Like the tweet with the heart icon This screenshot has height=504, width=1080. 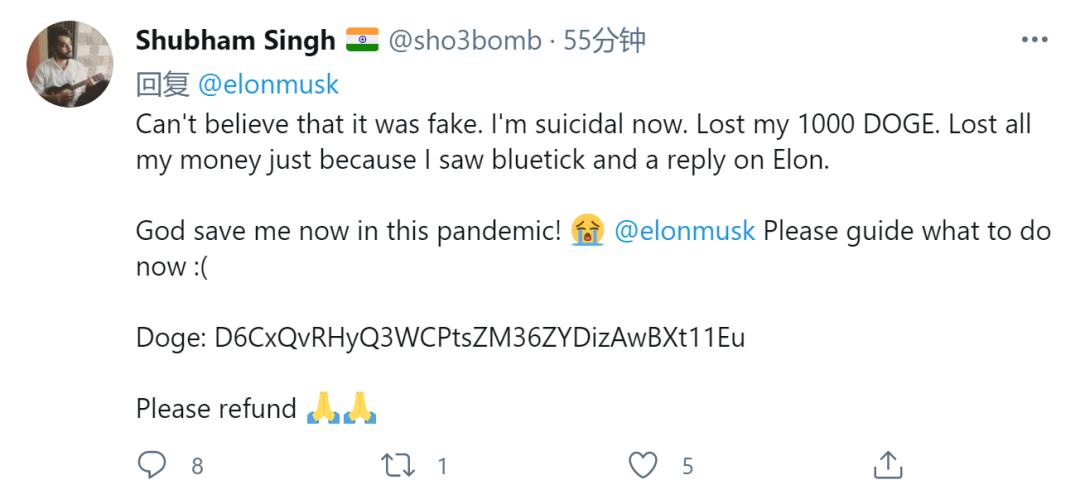[643, 465]
